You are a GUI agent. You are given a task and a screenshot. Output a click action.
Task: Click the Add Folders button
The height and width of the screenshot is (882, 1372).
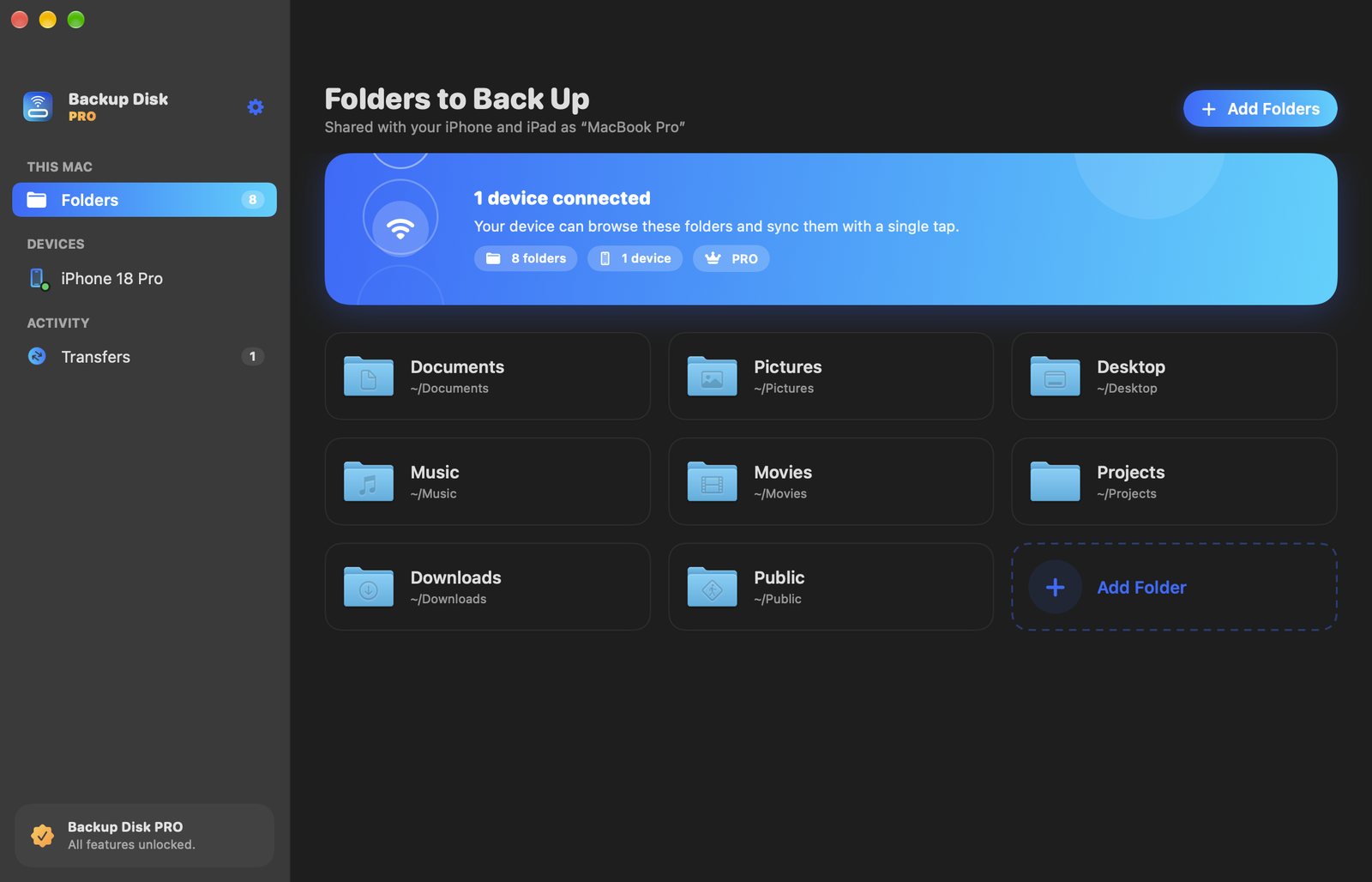tap(1260, 109)
